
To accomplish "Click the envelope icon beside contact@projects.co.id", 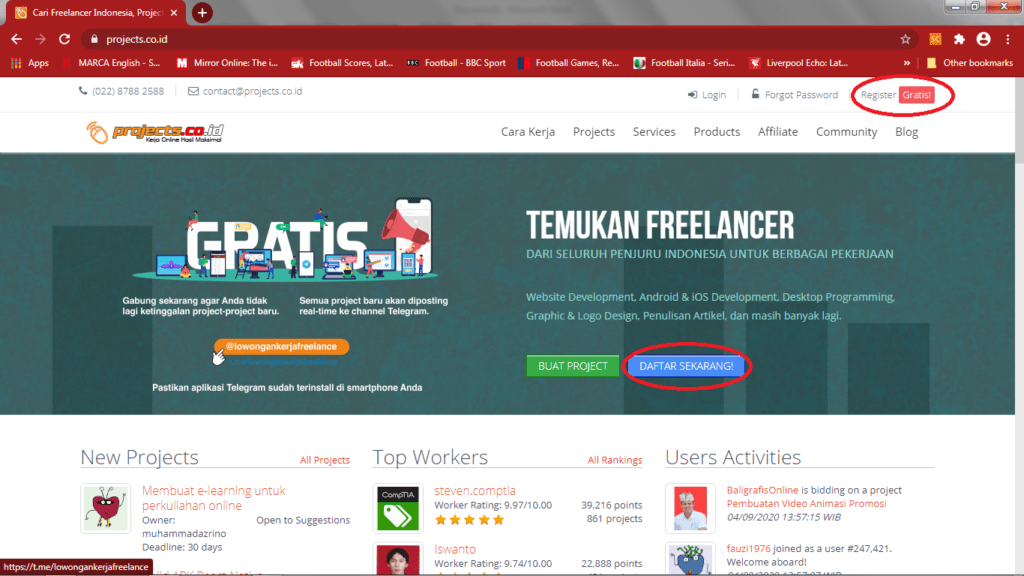I will coord(194,91).
